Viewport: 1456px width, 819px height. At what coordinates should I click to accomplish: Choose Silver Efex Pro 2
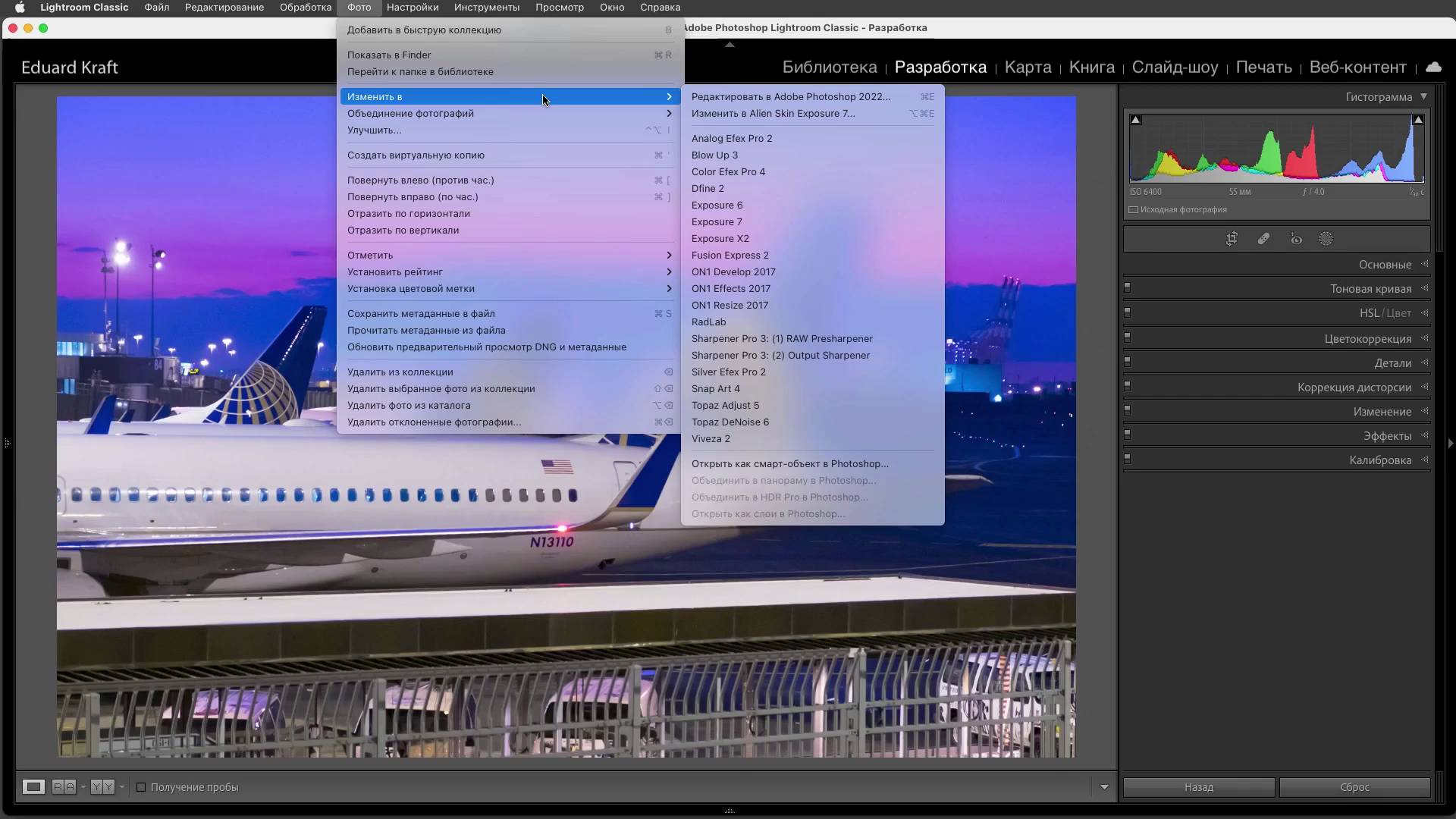(x=812, y=372)
